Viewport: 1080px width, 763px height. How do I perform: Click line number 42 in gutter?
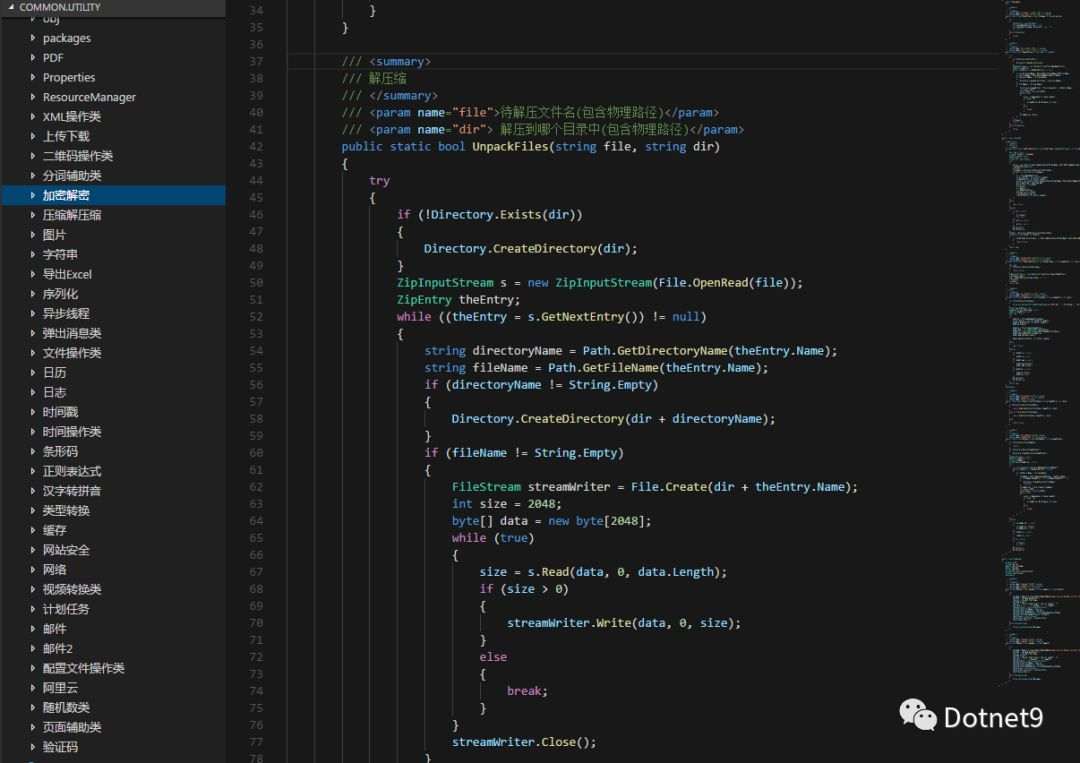[x=256, y=147]
